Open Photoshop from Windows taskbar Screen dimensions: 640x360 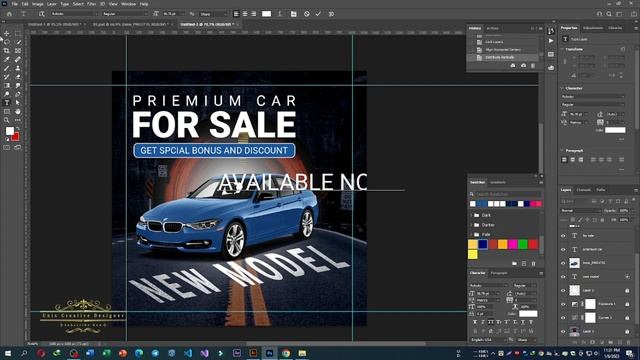[x=269, y=353]
